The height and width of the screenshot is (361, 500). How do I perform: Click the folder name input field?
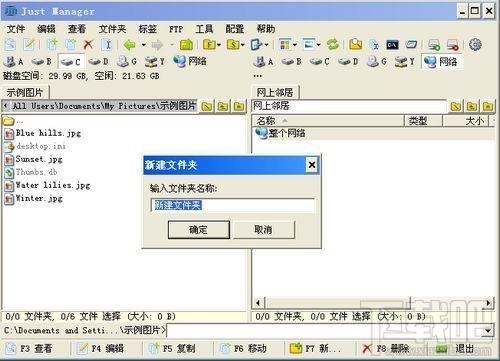[x=233, y=205]
